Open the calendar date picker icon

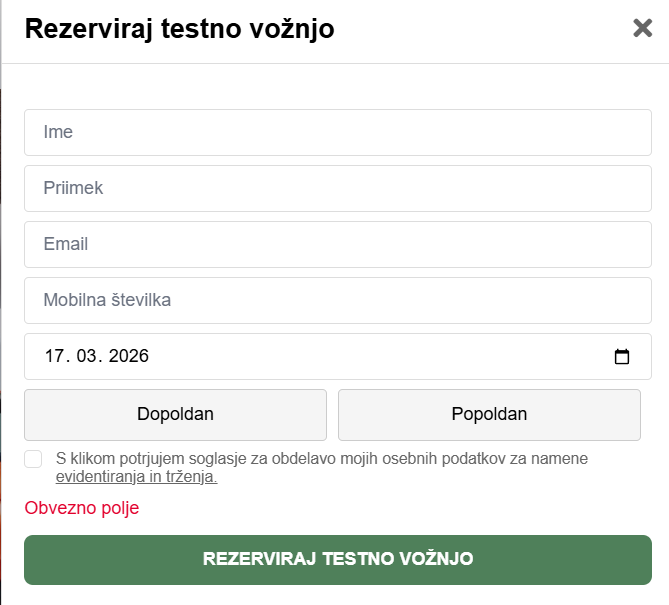tap(621, 356)
